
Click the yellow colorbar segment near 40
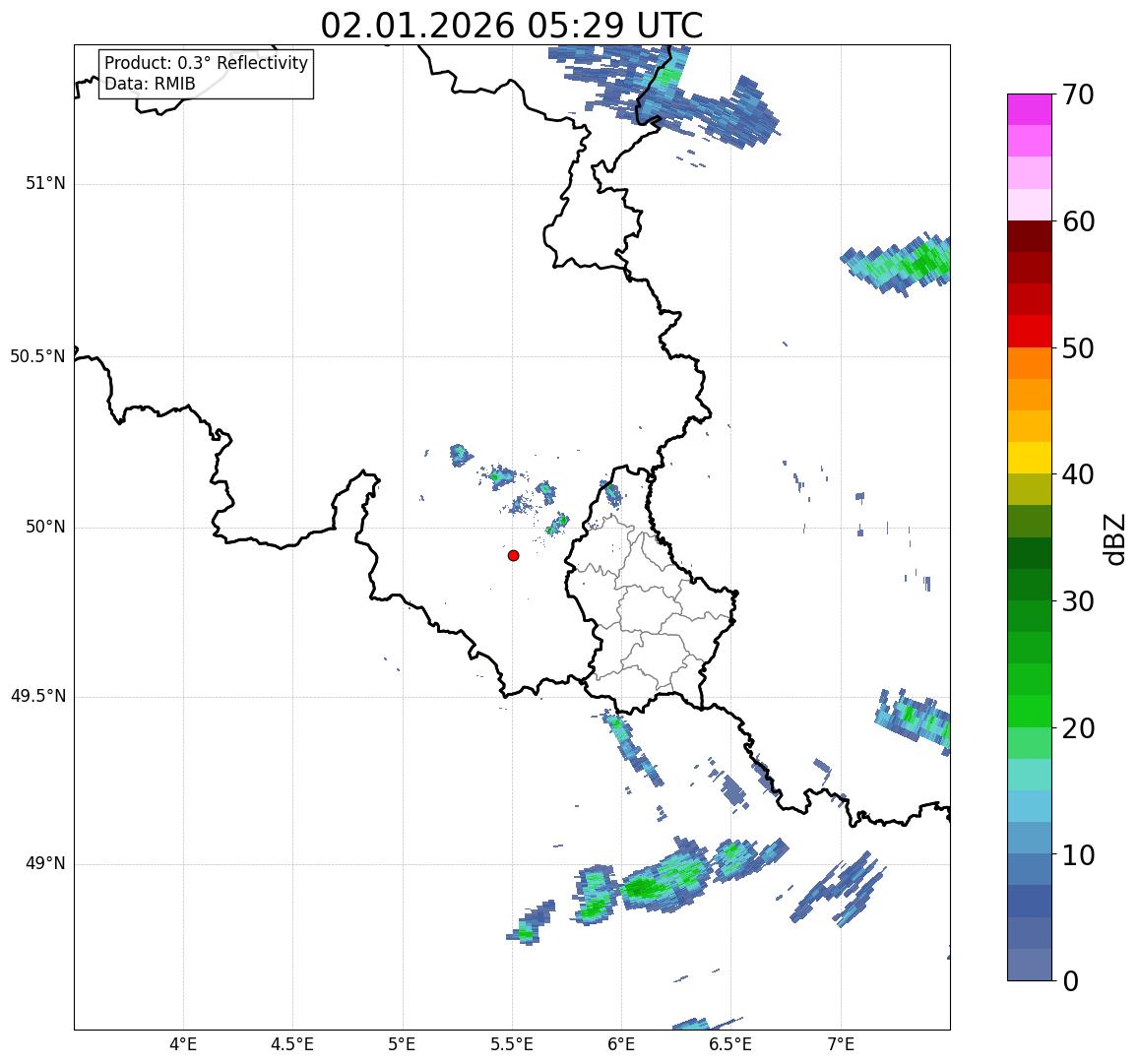pos(1030,458)
